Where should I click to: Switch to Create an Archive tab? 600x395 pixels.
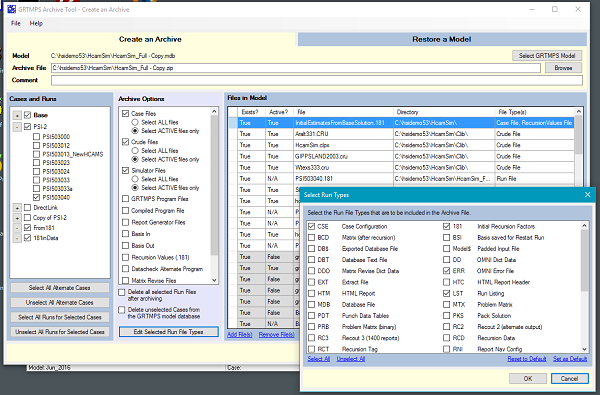pos(150,39)
